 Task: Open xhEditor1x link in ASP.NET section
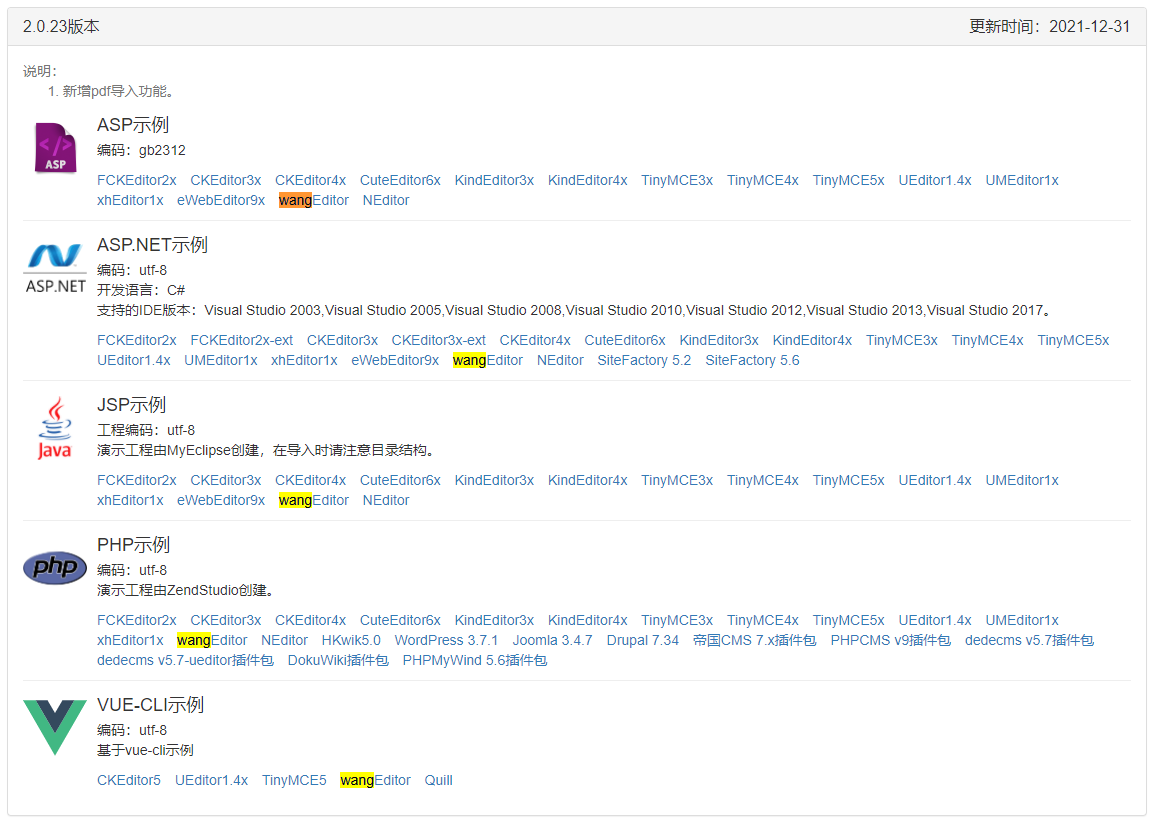pyautogui.click(x=304, y=360)
